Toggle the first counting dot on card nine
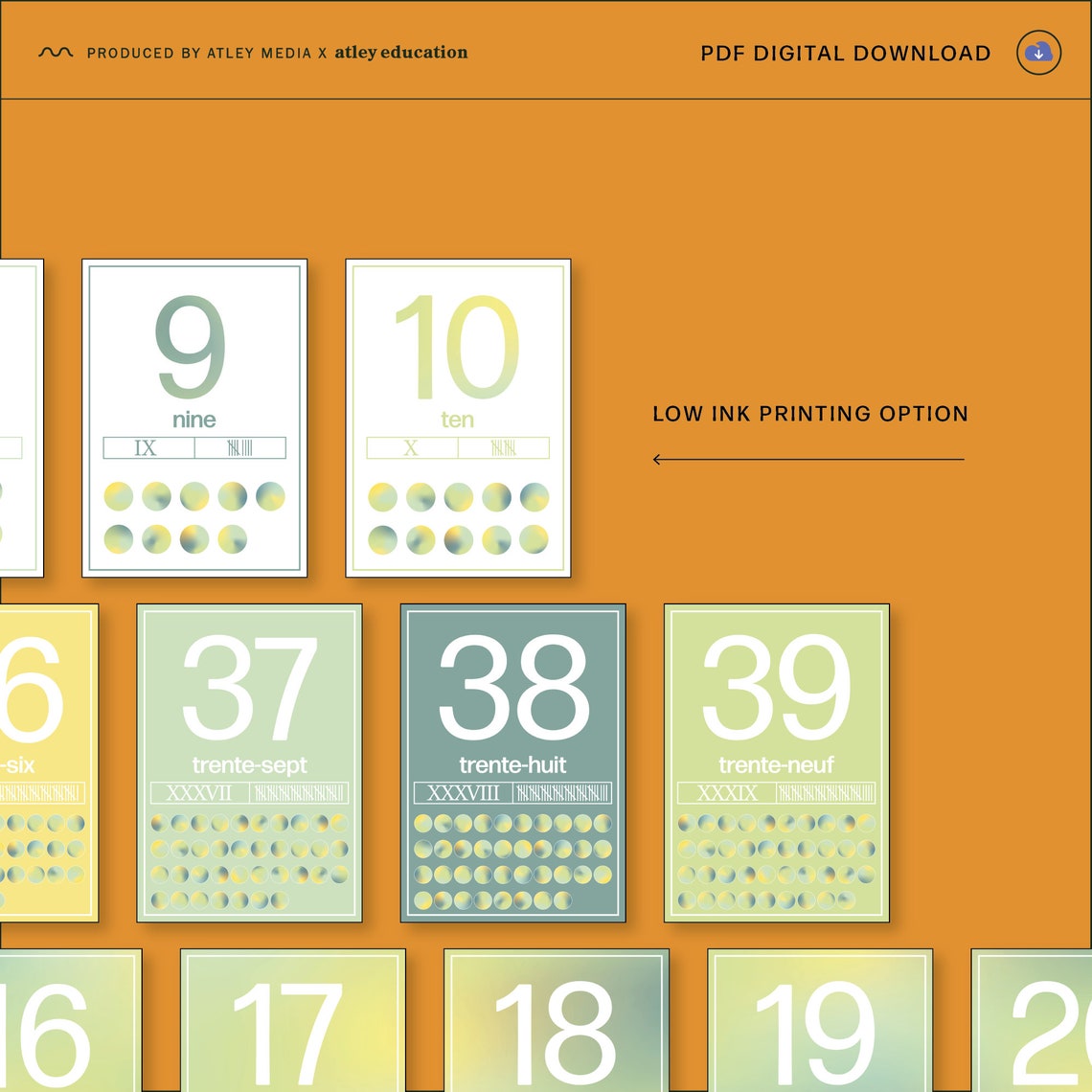The width and height of the screenshot is (1092, 1092). pyautogui.click(x=121, y=496)
